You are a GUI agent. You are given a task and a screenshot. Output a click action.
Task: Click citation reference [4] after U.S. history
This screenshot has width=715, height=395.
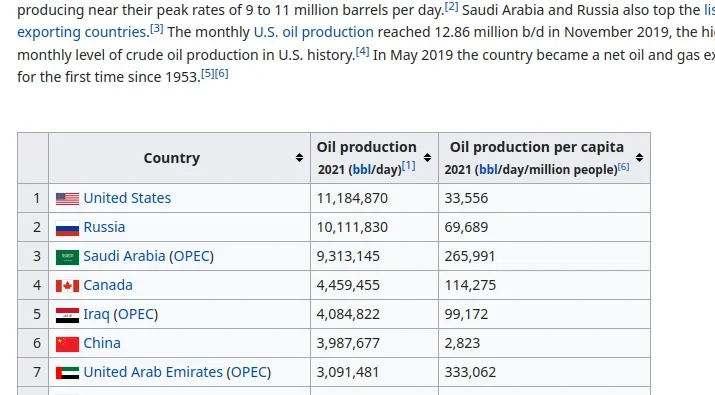363,51
